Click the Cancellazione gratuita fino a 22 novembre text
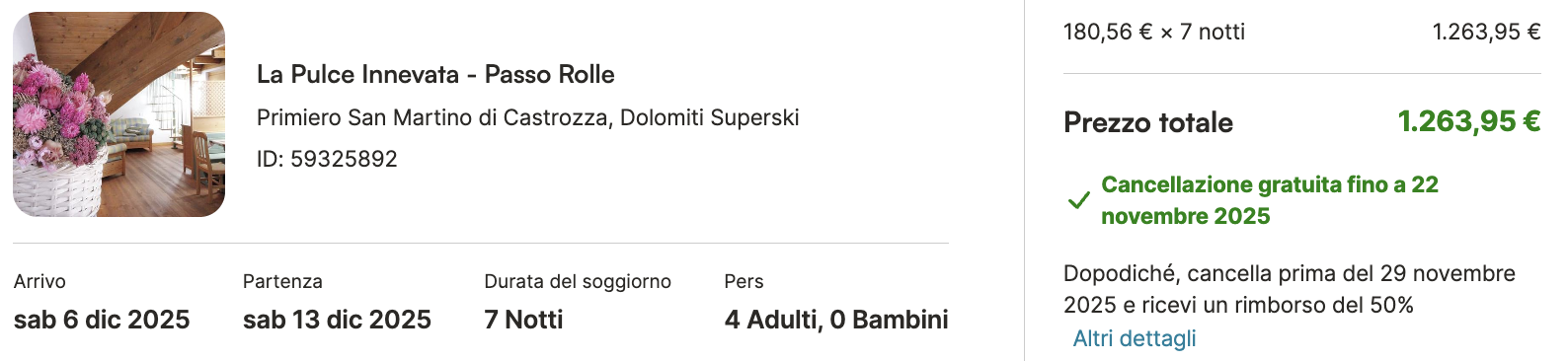The height and width of the screenshot is (361, 1568). pyautogui.click(x=1270, y=200)
